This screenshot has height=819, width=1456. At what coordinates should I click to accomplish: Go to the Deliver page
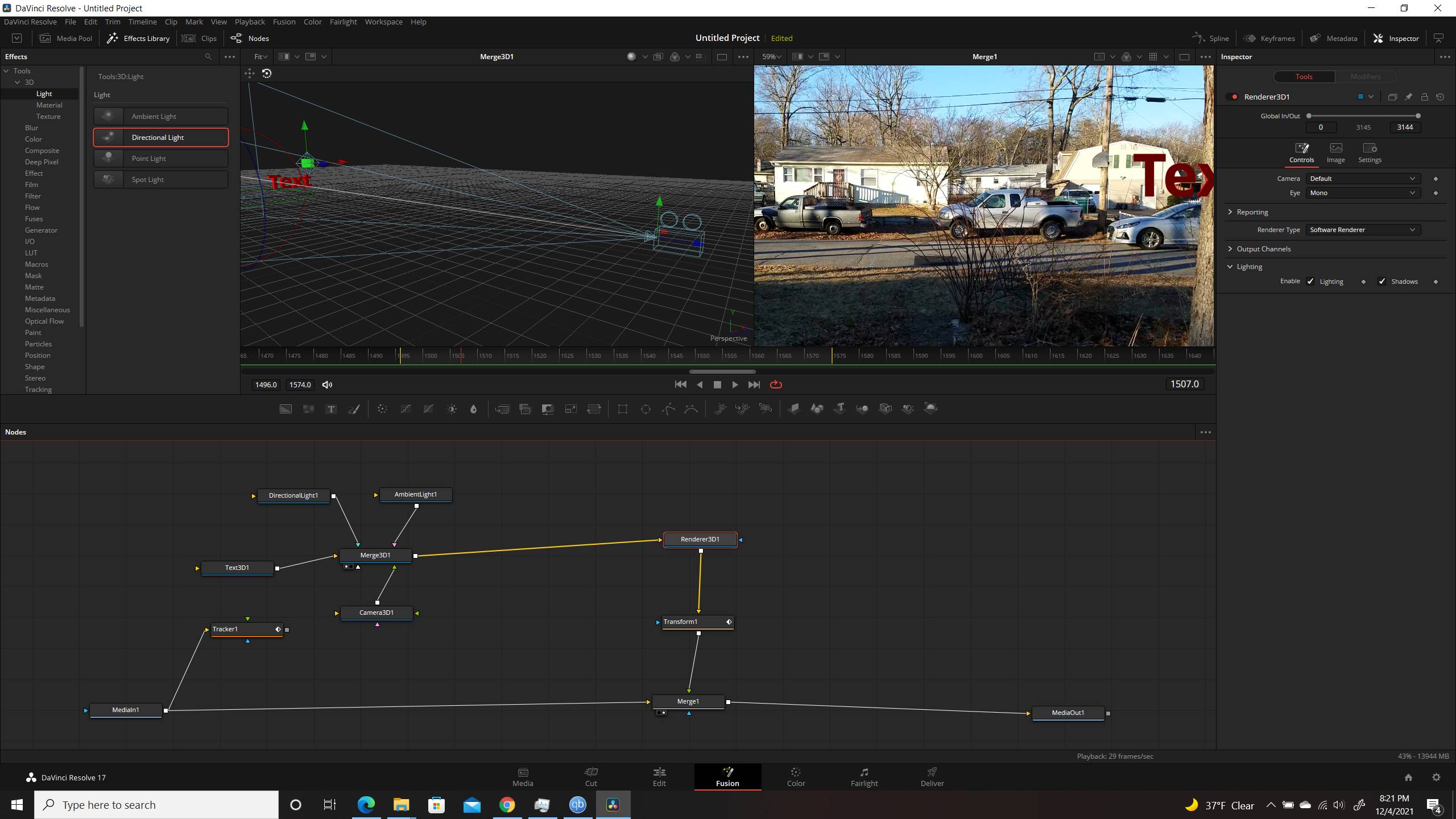pyautogui.click(x=932, y=777)
